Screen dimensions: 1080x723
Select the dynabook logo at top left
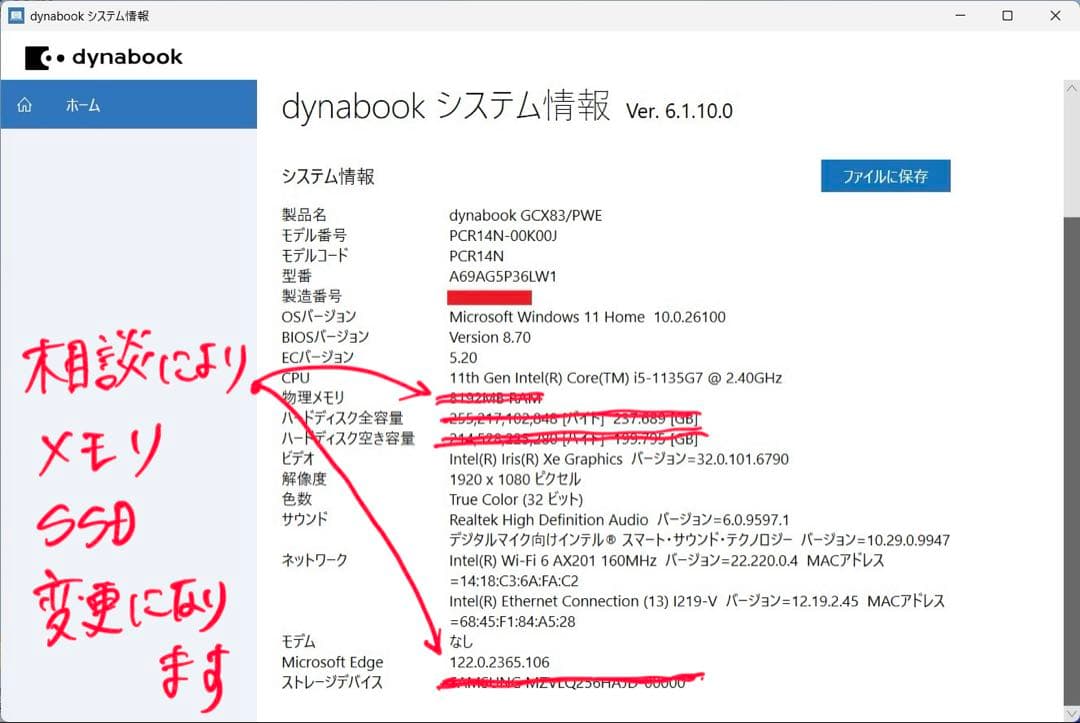click(104, 57)
